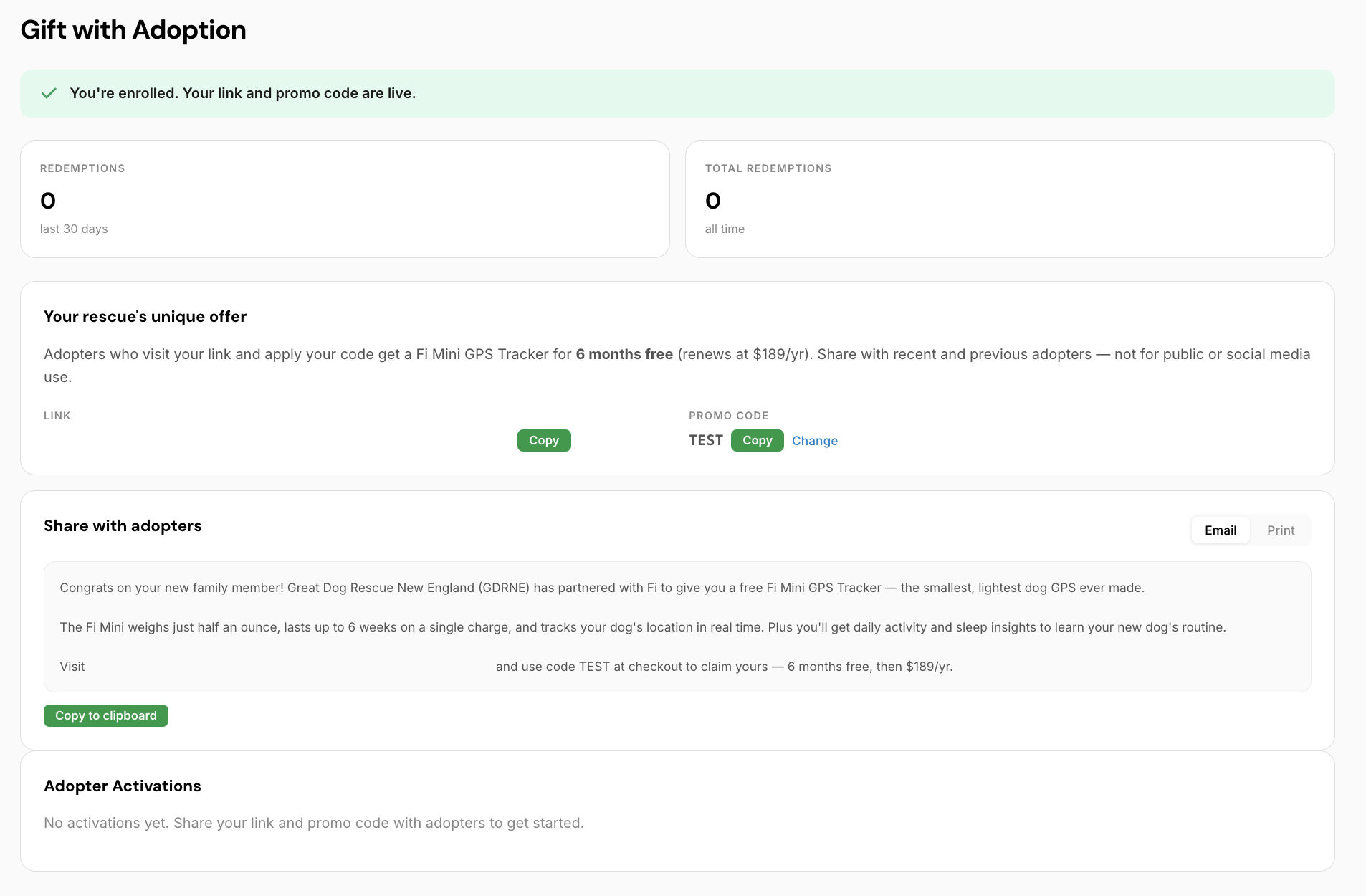The width and height of the screenshot is (1366, 896).
Task: Click the all time text
Action: [x=725, y=229]
